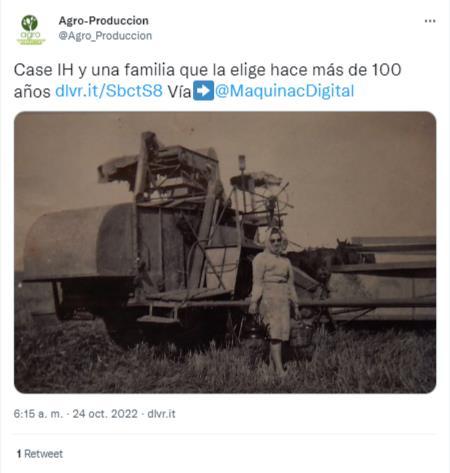Click the grass field in the photo

click(225, 363)
